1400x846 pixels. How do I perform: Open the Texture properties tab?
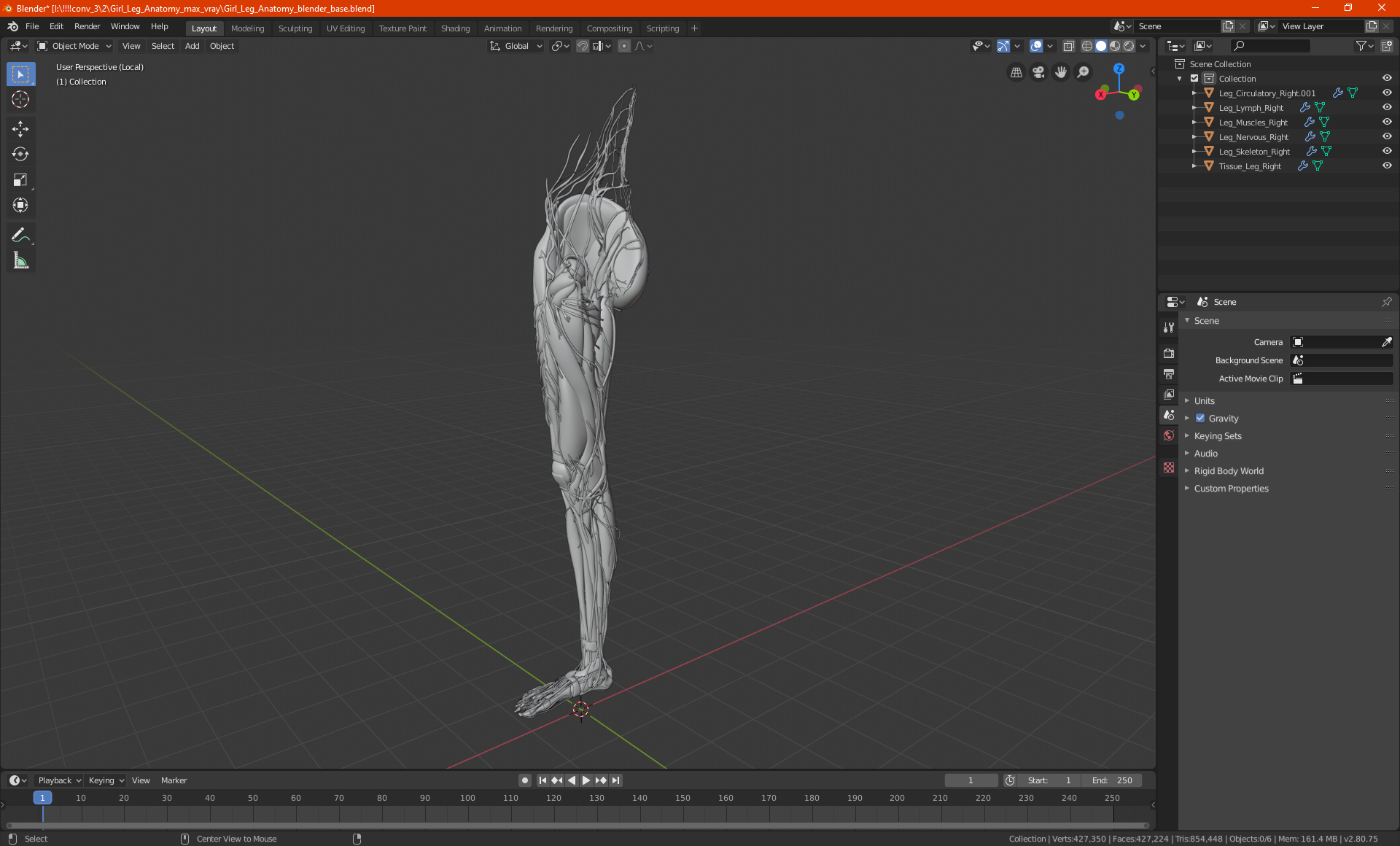1169,467
